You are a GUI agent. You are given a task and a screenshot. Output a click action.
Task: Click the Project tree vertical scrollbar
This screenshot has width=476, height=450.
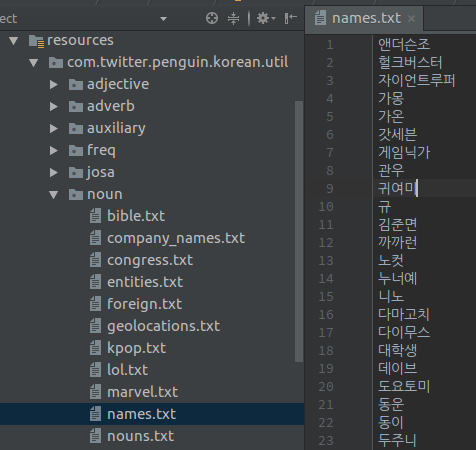point(299,231)
